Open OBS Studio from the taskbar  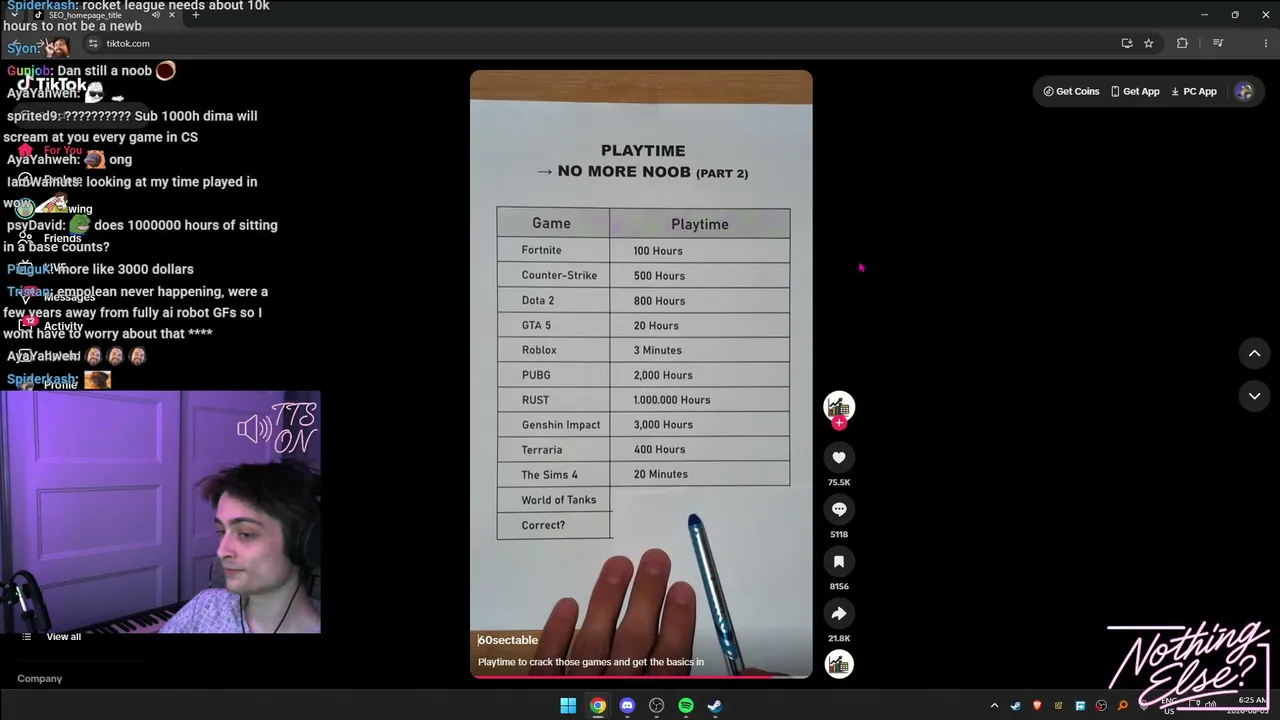click(656, 706)
